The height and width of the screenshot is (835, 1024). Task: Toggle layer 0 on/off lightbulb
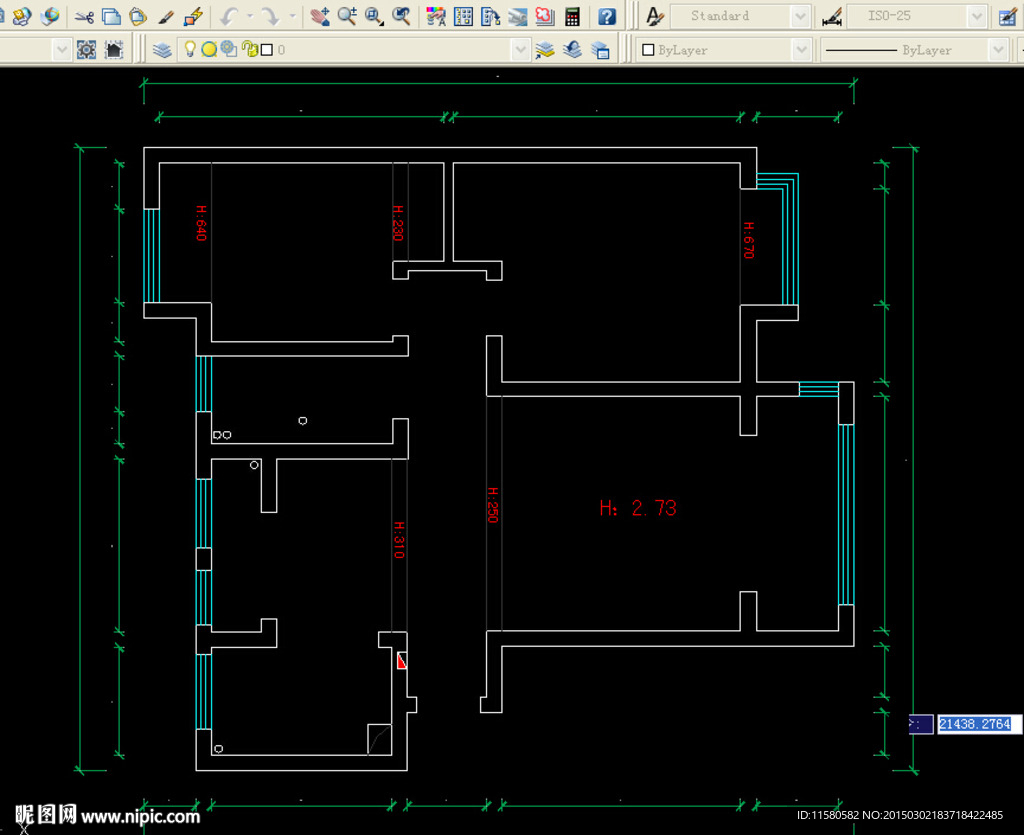(x=190, y=49)
